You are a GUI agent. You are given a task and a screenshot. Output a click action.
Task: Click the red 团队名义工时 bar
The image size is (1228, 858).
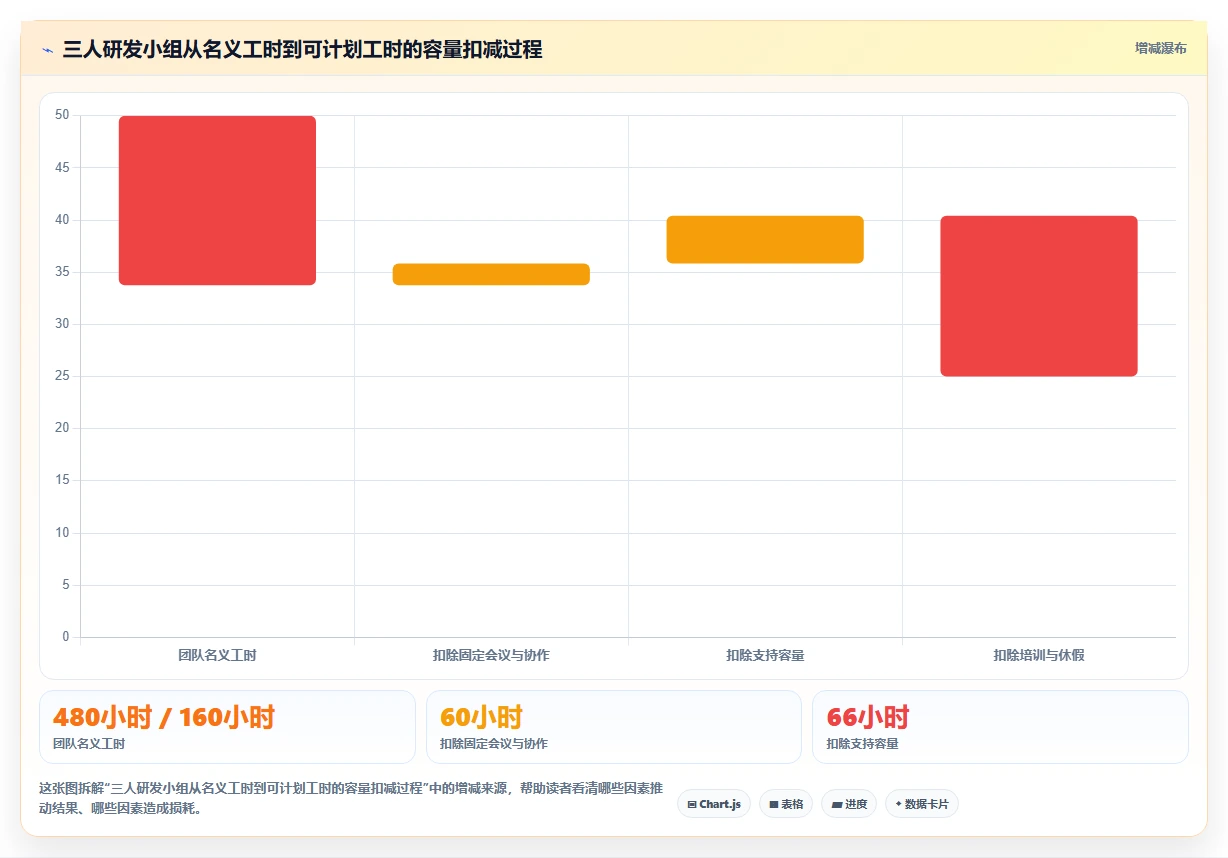point(217,200)
